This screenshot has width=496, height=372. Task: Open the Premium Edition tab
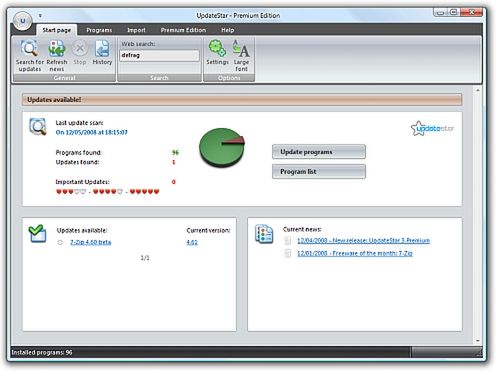(183, 30)
